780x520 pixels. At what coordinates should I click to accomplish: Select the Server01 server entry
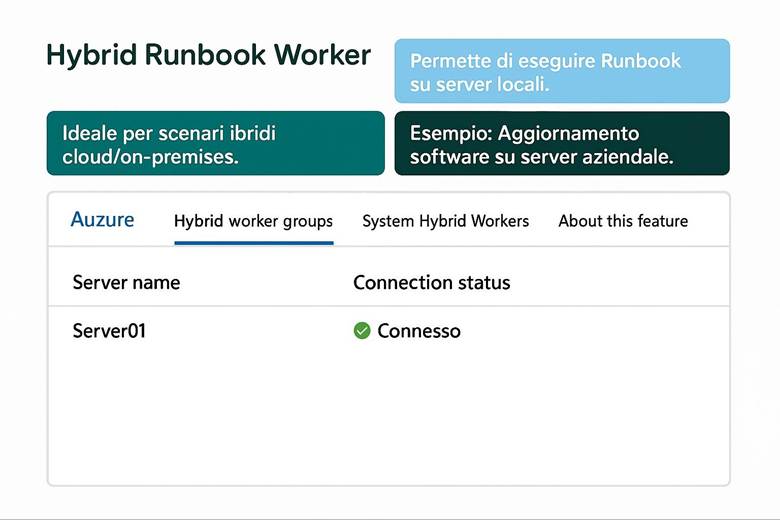pos(109,331)
